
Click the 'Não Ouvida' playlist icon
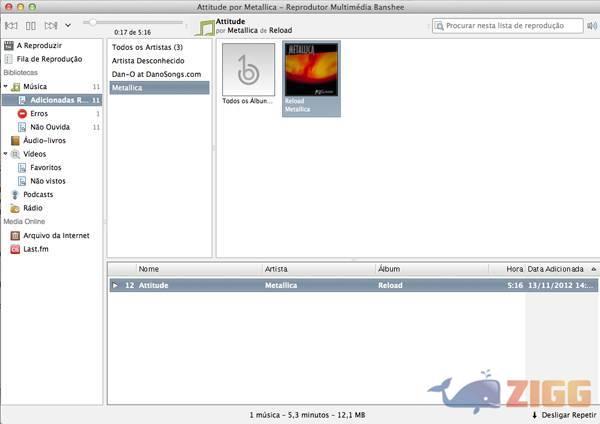pos(22,127)
